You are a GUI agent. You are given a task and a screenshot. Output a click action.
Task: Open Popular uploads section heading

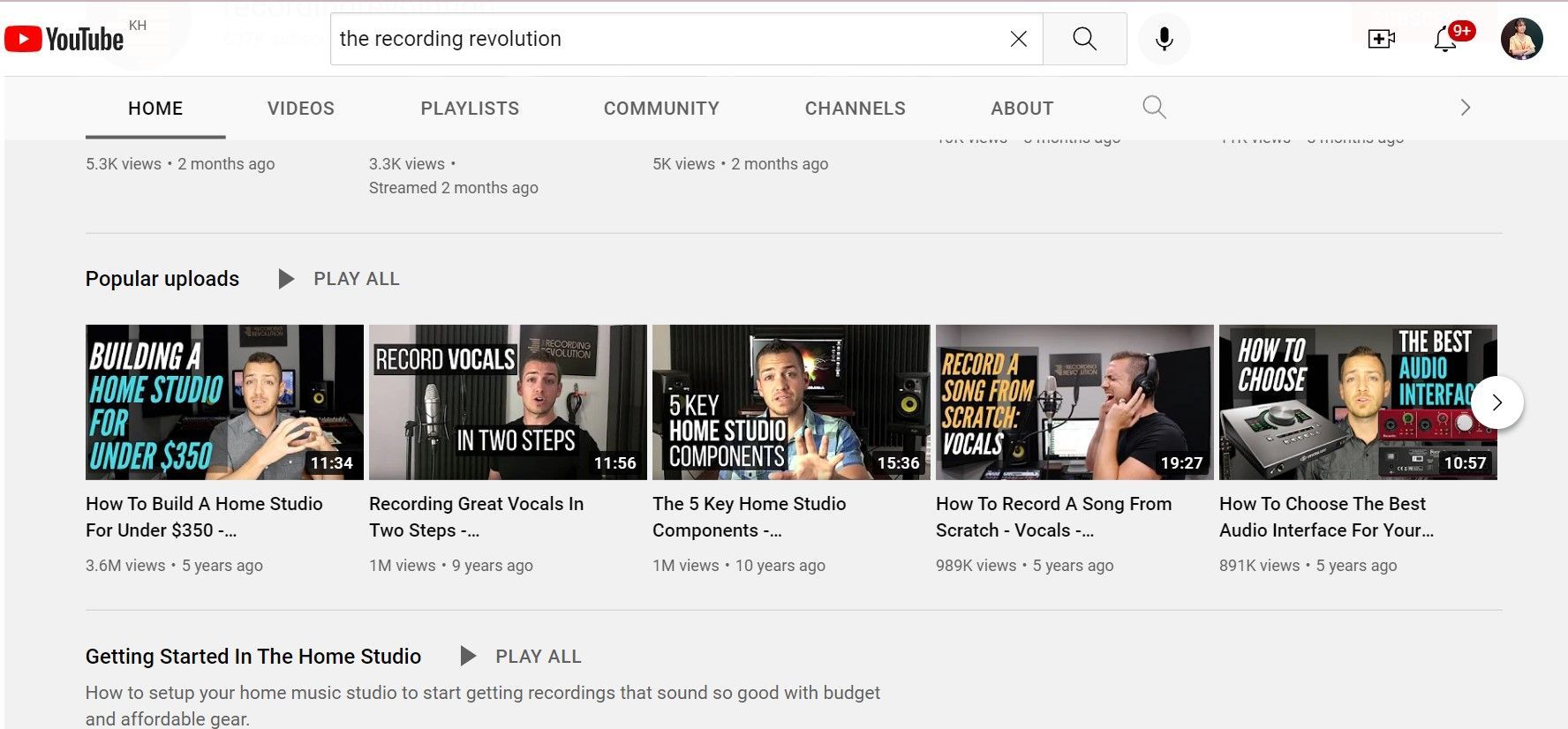click(x=162, y=279)
